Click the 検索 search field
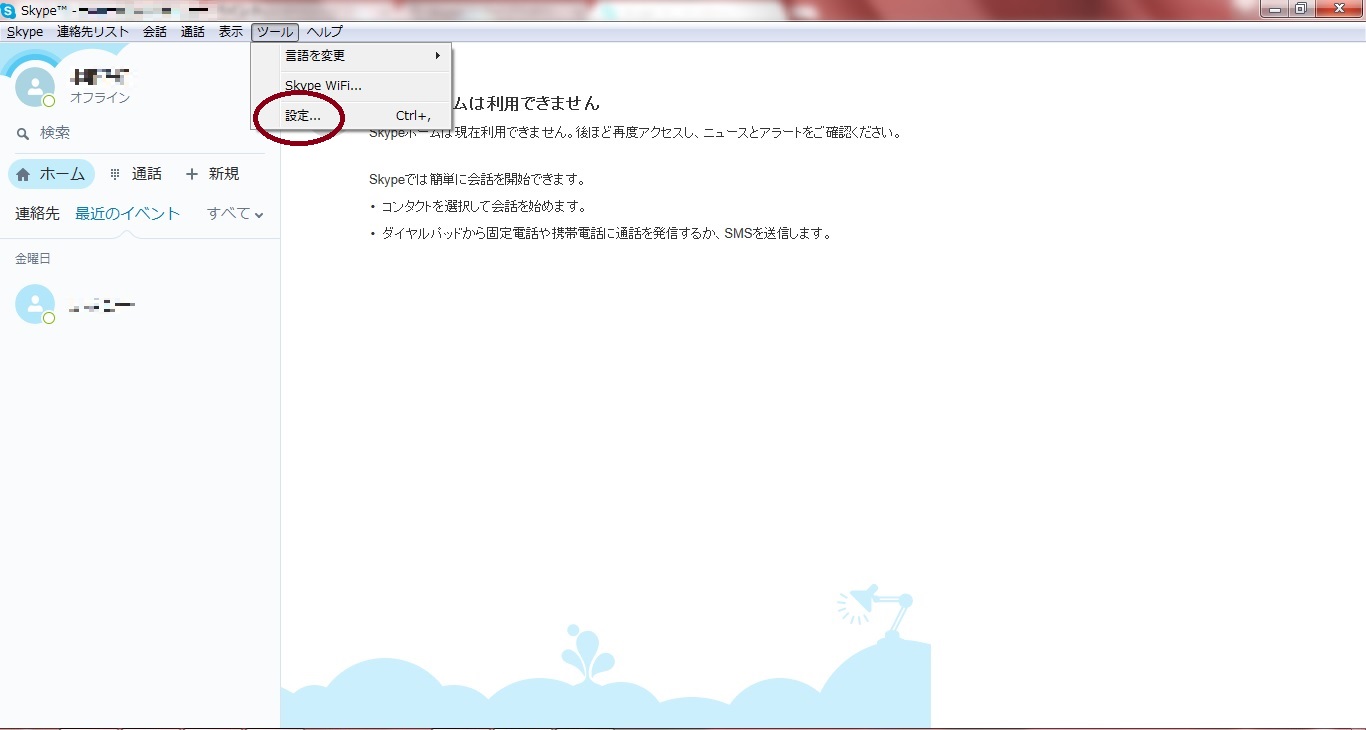Image resolution: width=1366 pixels, height=730 pixels. (x=140, y=133)
